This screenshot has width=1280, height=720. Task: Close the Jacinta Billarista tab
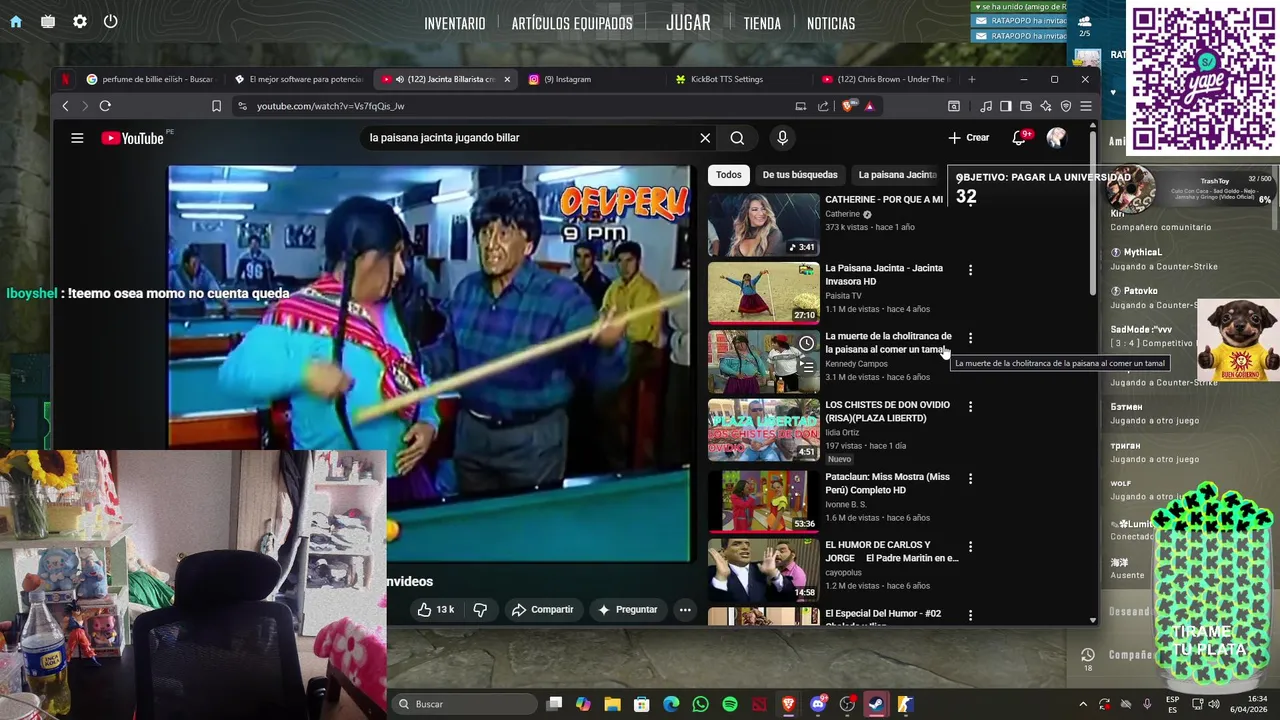pos(507,79)
